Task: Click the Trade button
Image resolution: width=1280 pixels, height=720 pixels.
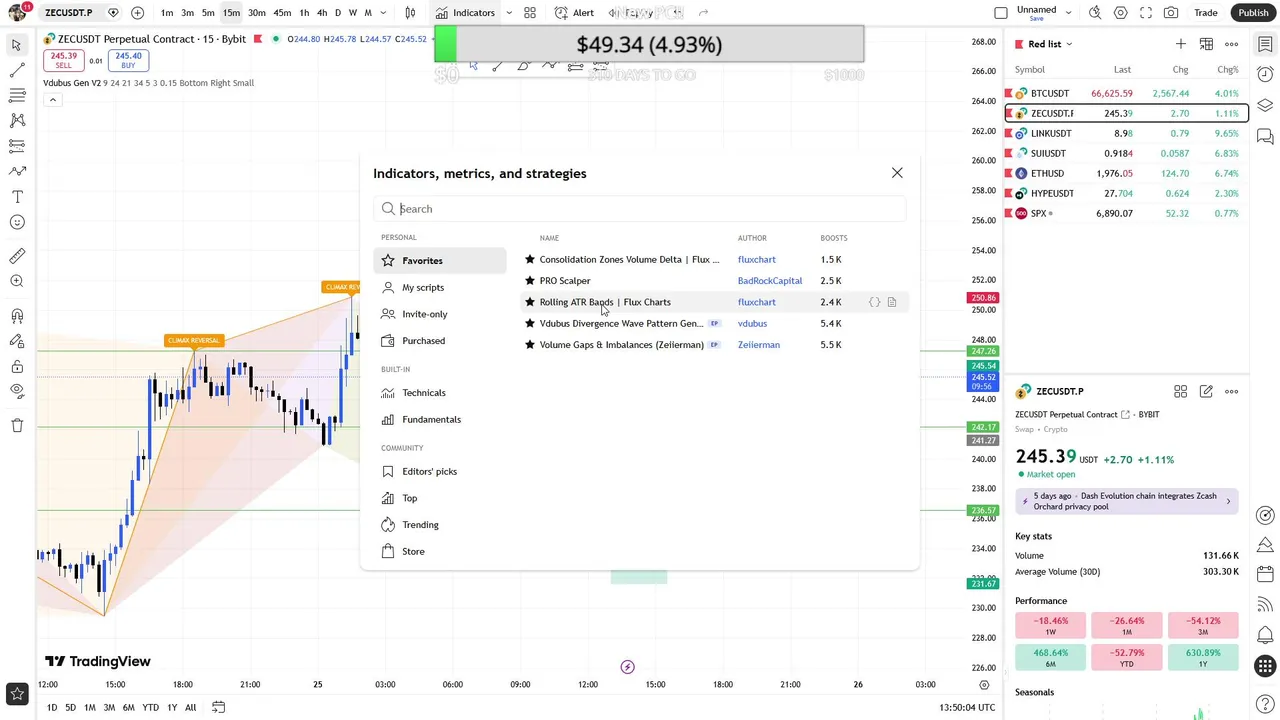Action: coord(1206,13)
